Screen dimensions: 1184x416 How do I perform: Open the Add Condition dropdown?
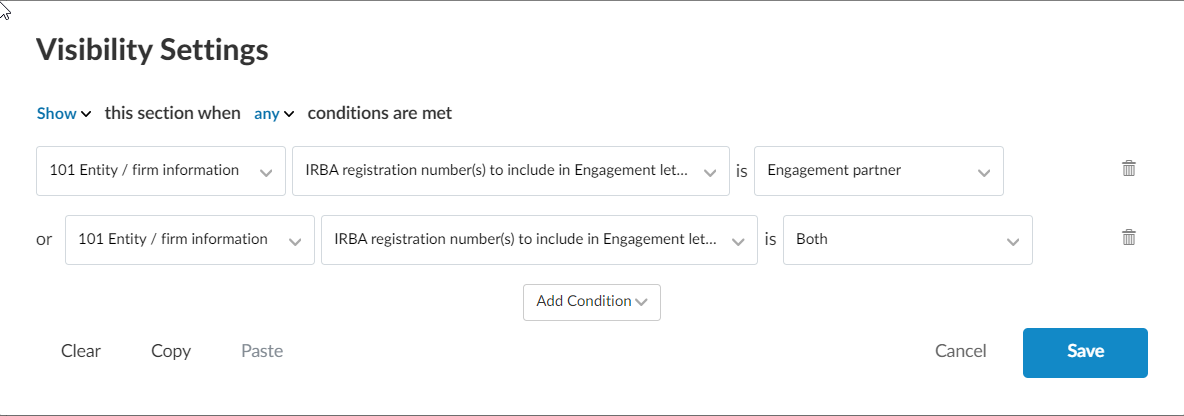pos(591,301)
